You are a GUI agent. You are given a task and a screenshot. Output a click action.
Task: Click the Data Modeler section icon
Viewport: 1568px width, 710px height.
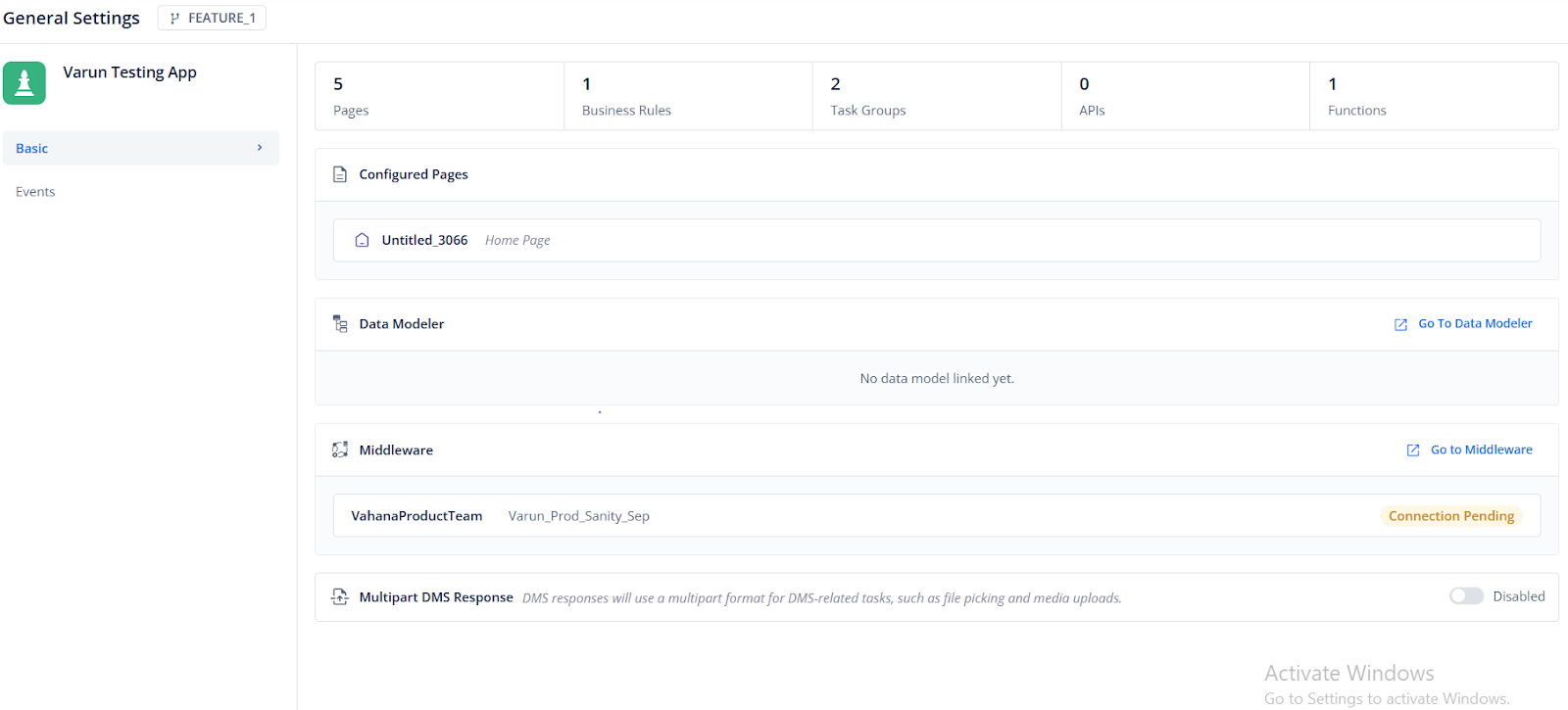340,324
